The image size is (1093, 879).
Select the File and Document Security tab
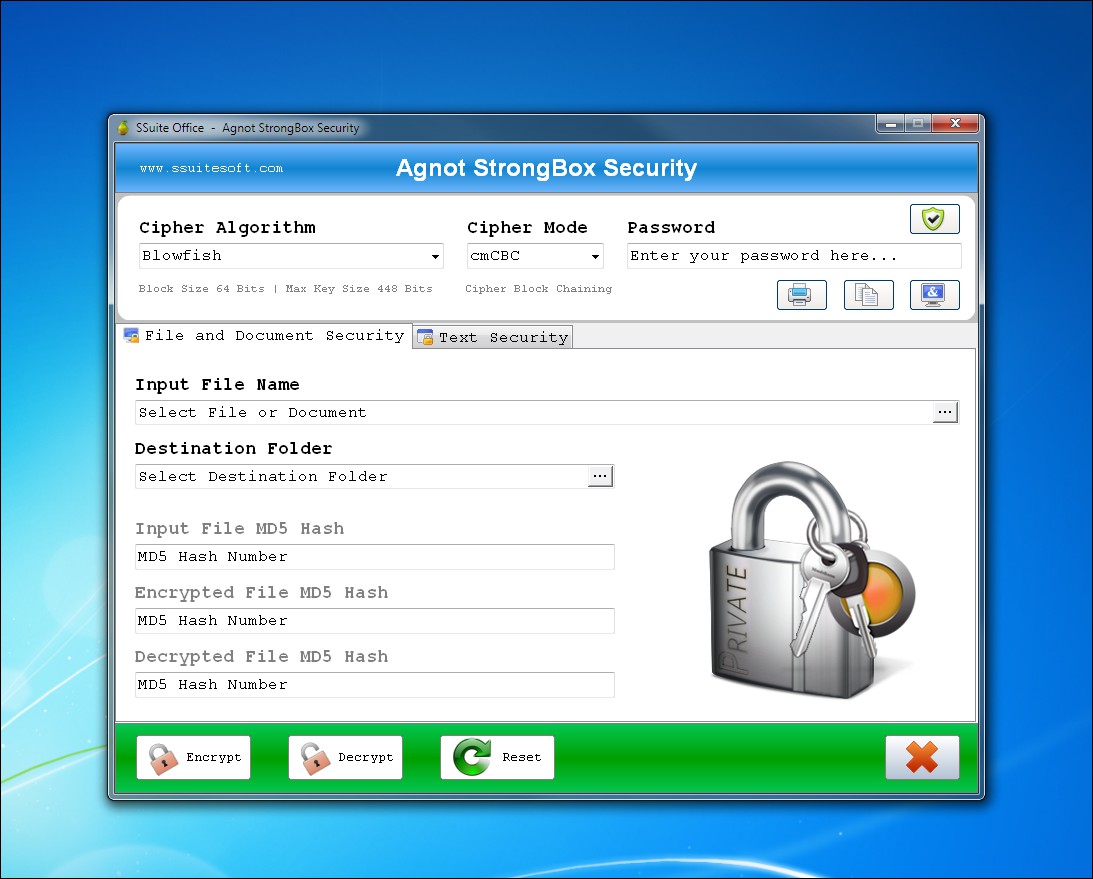coord(264,335)
